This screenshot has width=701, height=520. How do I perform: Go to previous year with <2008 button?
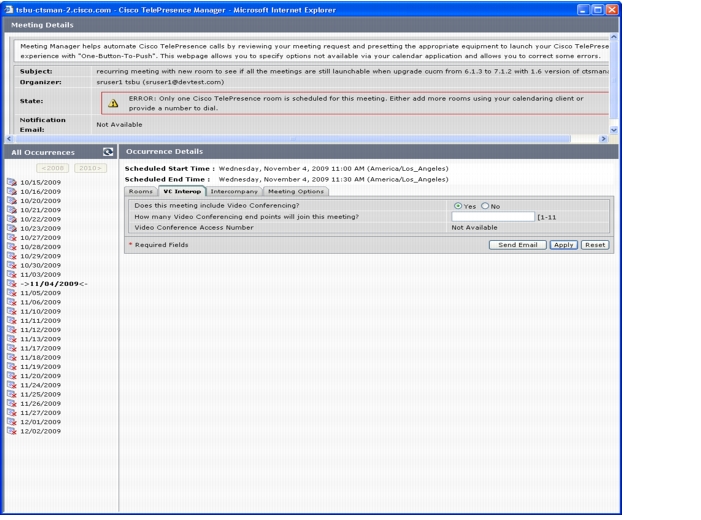point(52,168)
